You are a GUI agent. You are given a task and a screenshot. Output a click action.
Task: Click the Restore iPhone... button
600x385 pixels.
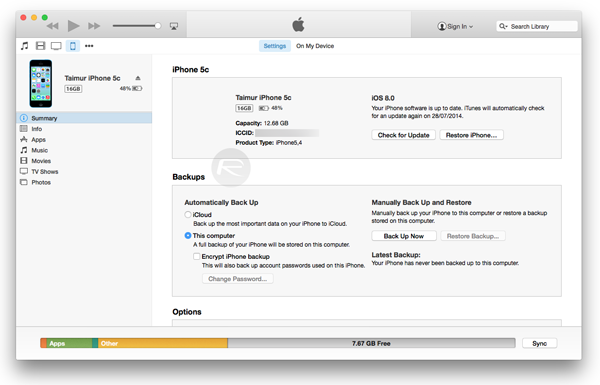471,135
